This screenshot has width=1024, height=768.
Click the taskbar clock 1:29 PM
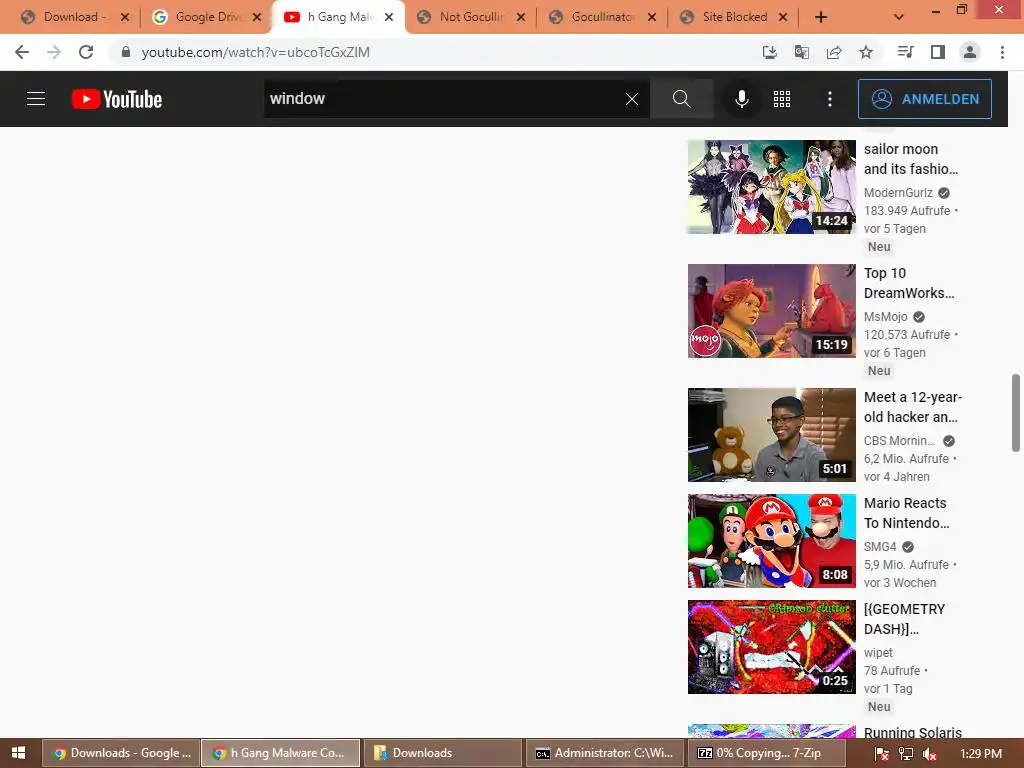(x=981, y=754)
